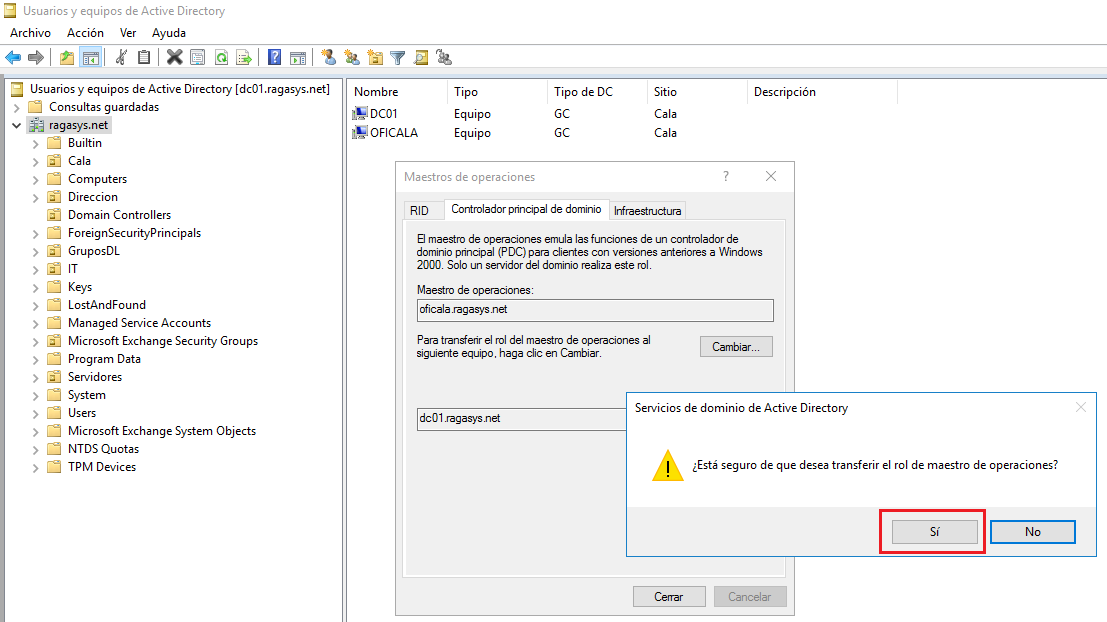
Task: Click the ragasys.net domain icon
Action: pos(37,125)
